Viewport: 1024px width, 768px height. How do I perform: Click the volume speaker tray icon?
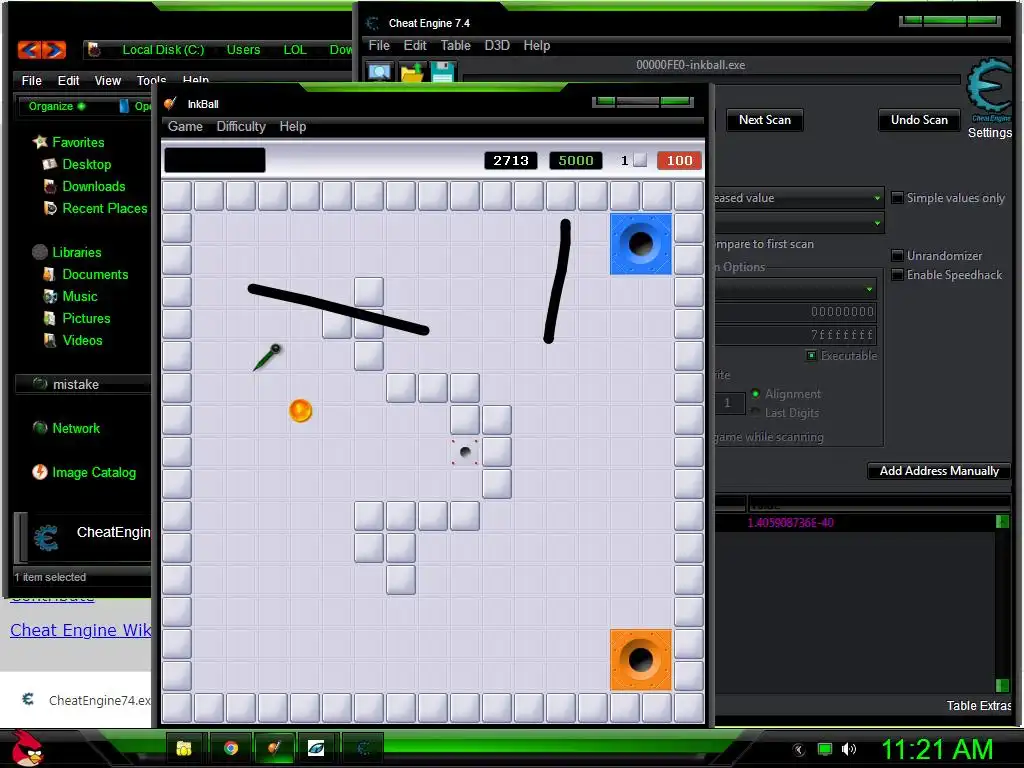pyautogui.click(x=849, y=749)
